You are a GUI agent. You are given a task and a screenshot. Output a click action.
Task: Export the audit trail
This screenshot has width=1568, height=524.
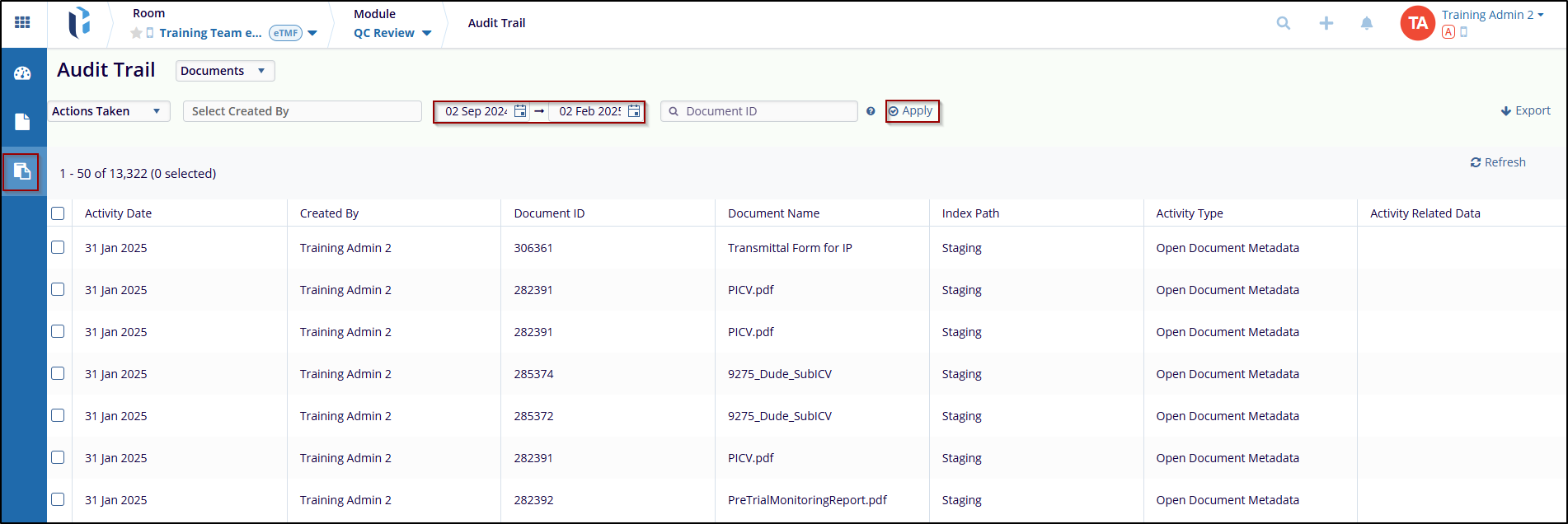[x=1525, y=110]
